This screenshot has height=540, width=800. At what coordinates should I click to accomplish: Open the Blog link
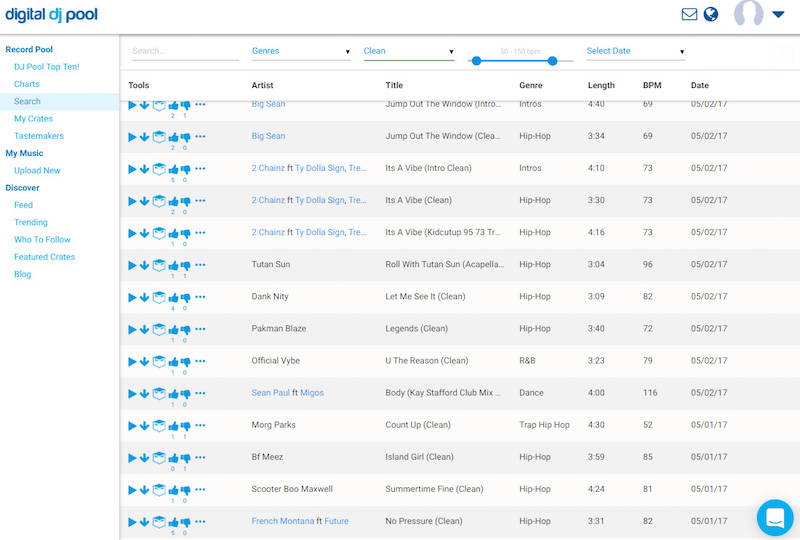point(22,275)
